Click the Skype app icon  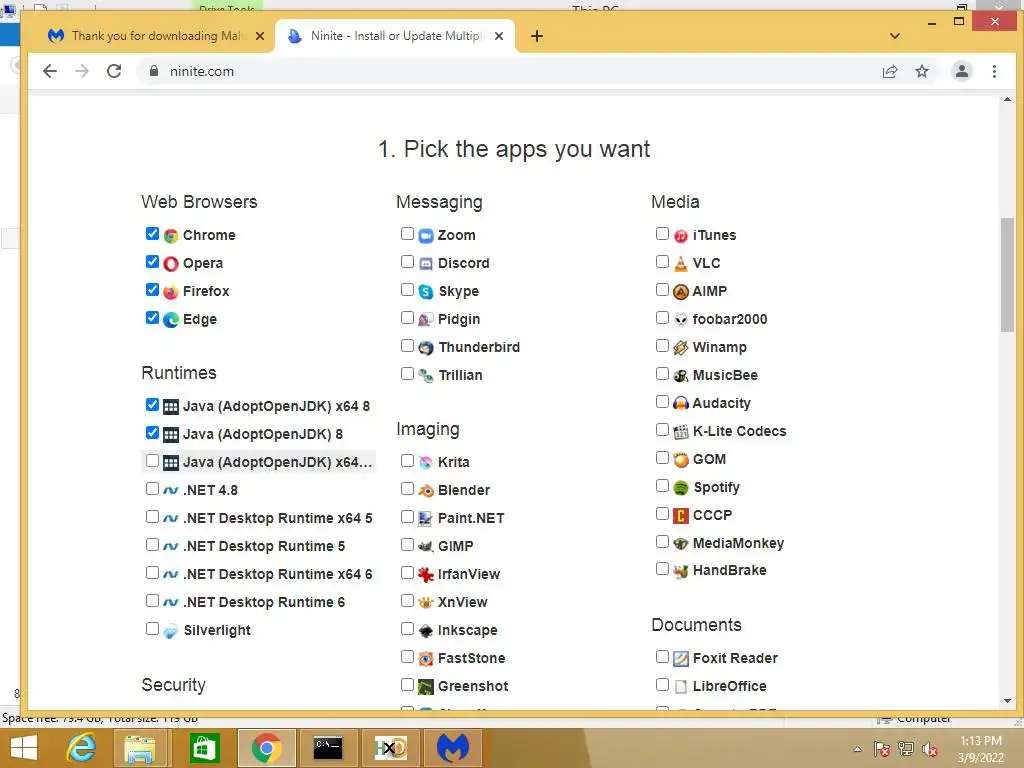pos(426,292)
